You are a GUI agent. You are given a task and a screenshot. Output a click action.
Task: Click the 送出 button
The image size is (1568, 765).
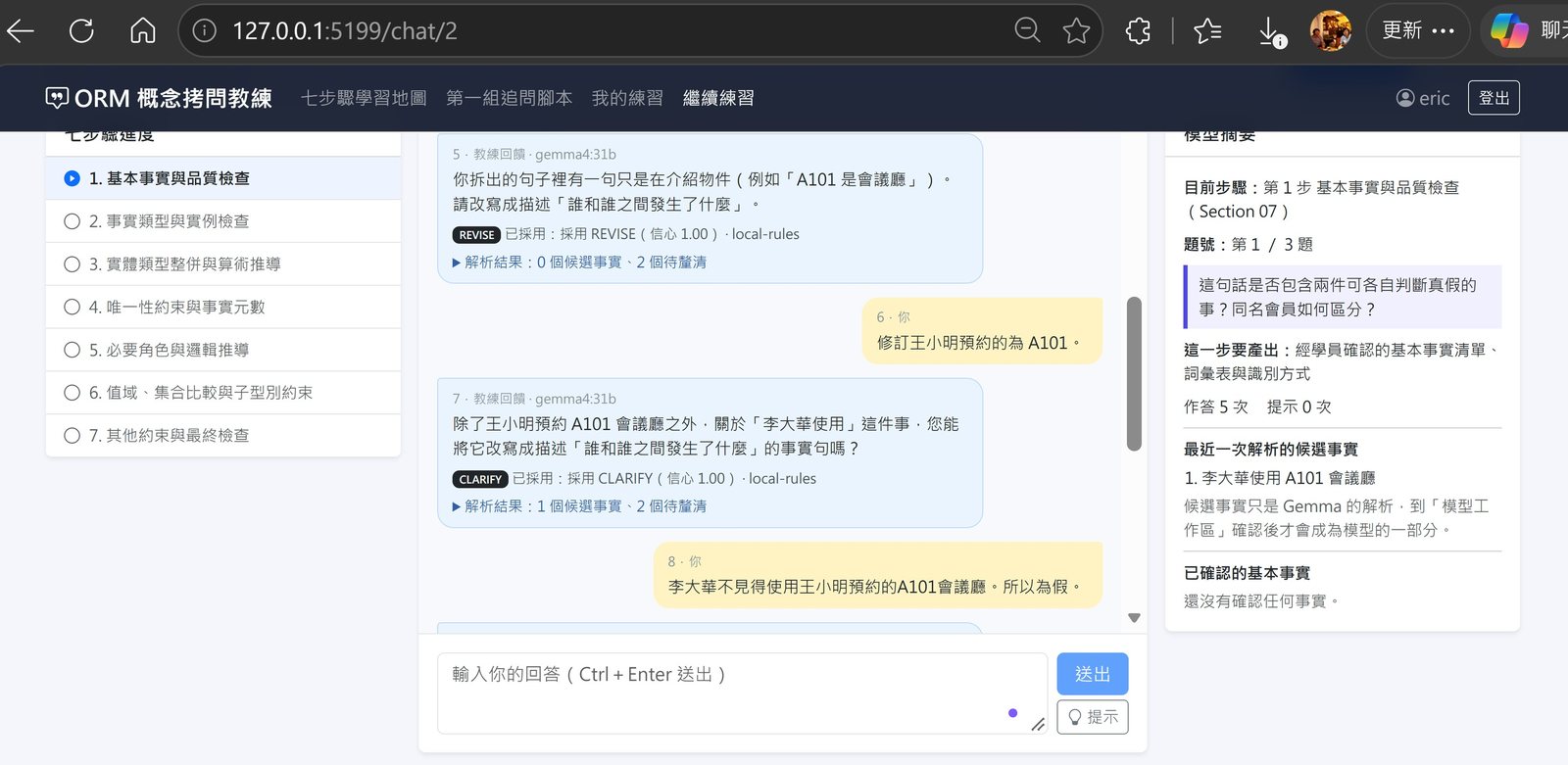point(1093,674)
